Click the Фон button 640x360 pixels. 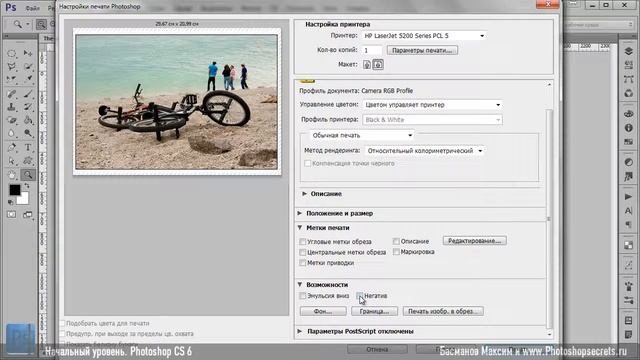coord(323,311)
